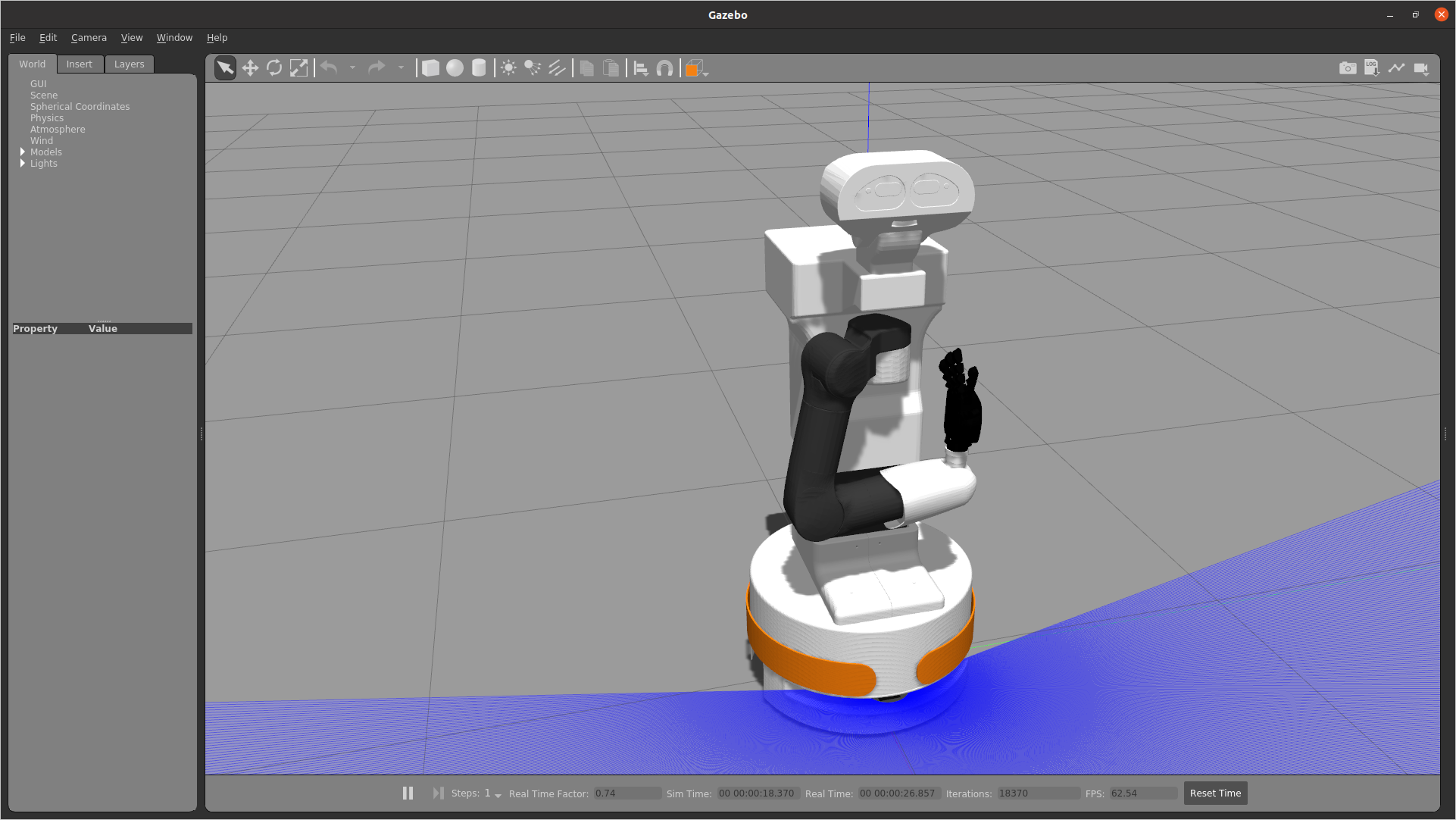Click the redo arrow icon
Image resolution: width=1456 pixels, height=820 pixels.
coord(376,68)
